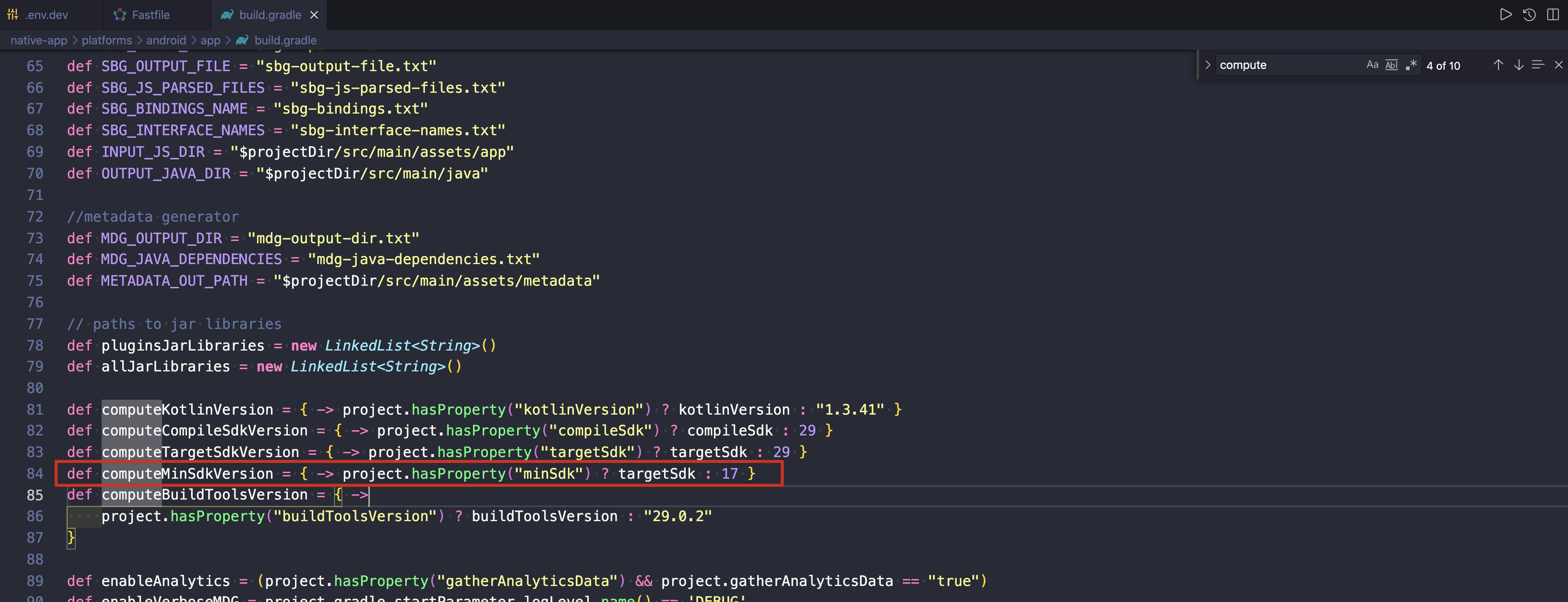Switch to the .env.dev tab

(46, 15)
